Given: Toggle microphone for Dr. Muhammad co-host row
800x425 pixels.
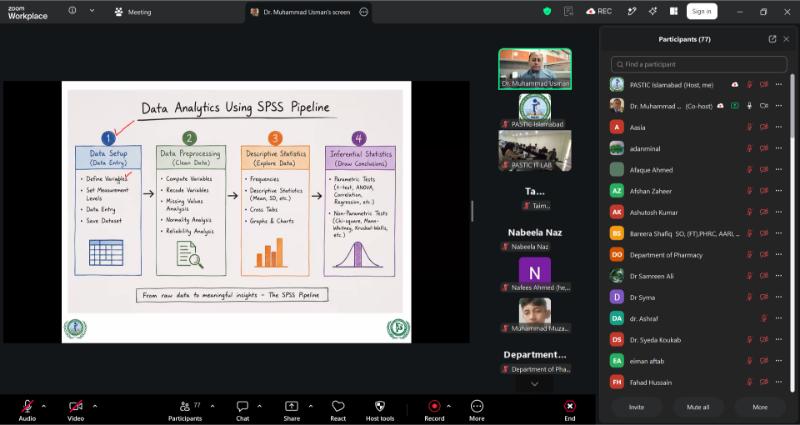Looking at the screenshot, I should point(749,106).
